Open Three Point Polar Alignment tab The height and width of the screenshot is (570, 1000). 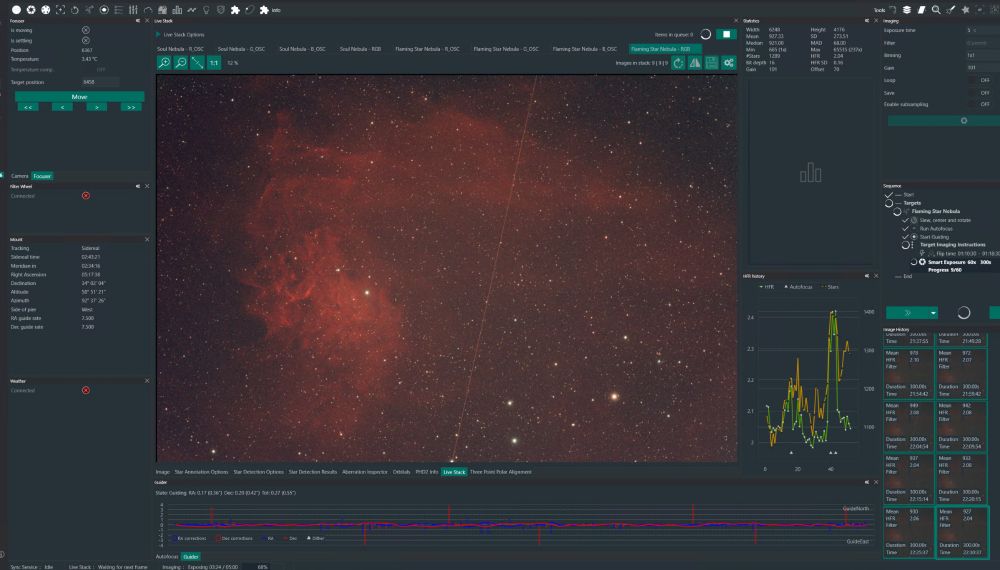pos(501,472)
